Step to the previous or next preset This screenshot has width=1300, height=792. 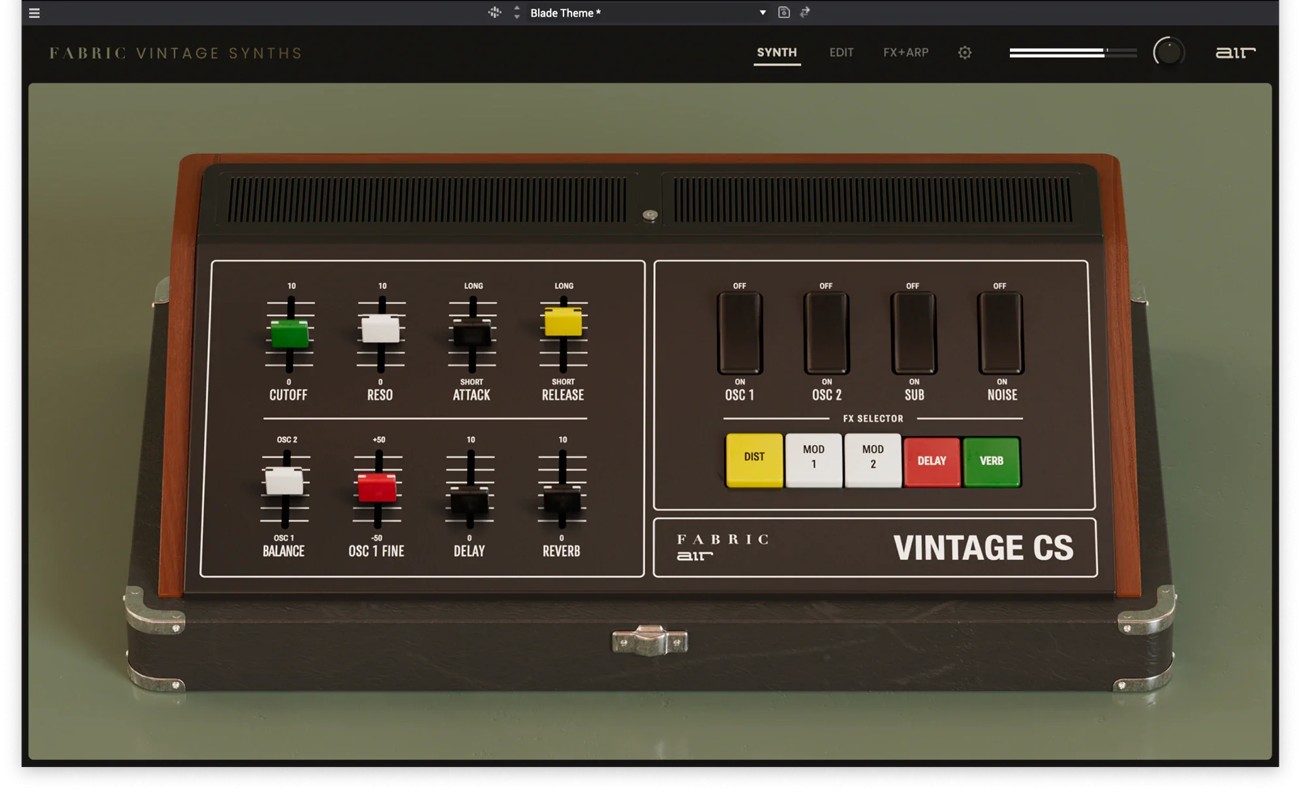[x=517, y=13]
